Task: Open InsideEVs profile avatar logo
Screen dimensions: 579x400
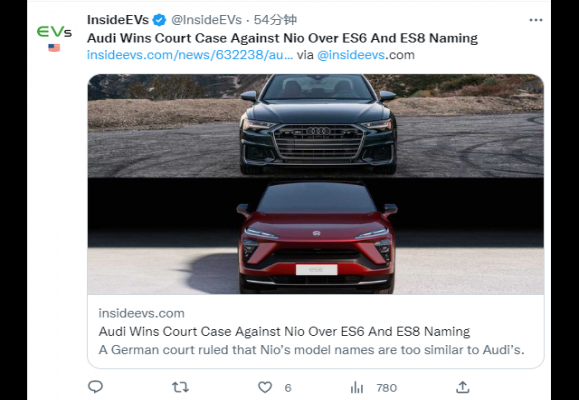Action: coord(54,32)
